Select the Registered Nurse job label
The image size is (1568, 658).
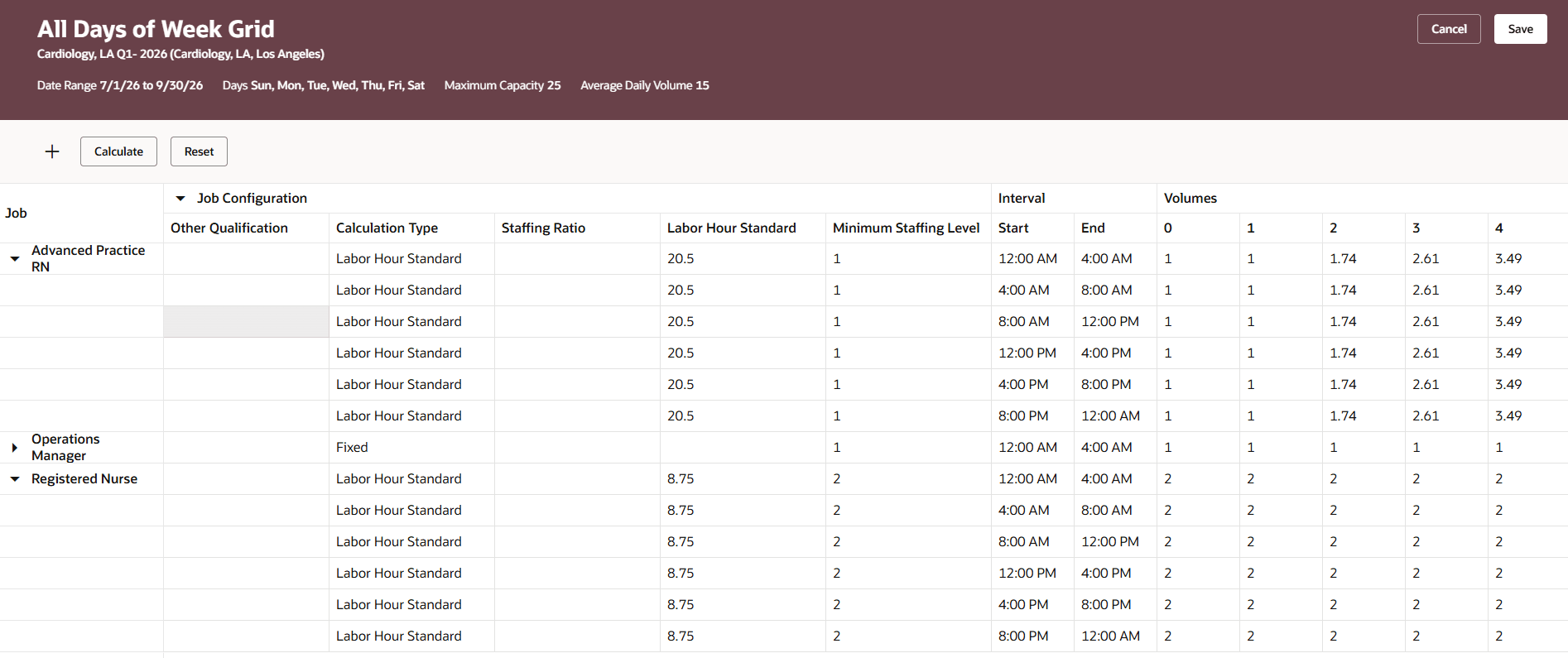tap(84, 478)
